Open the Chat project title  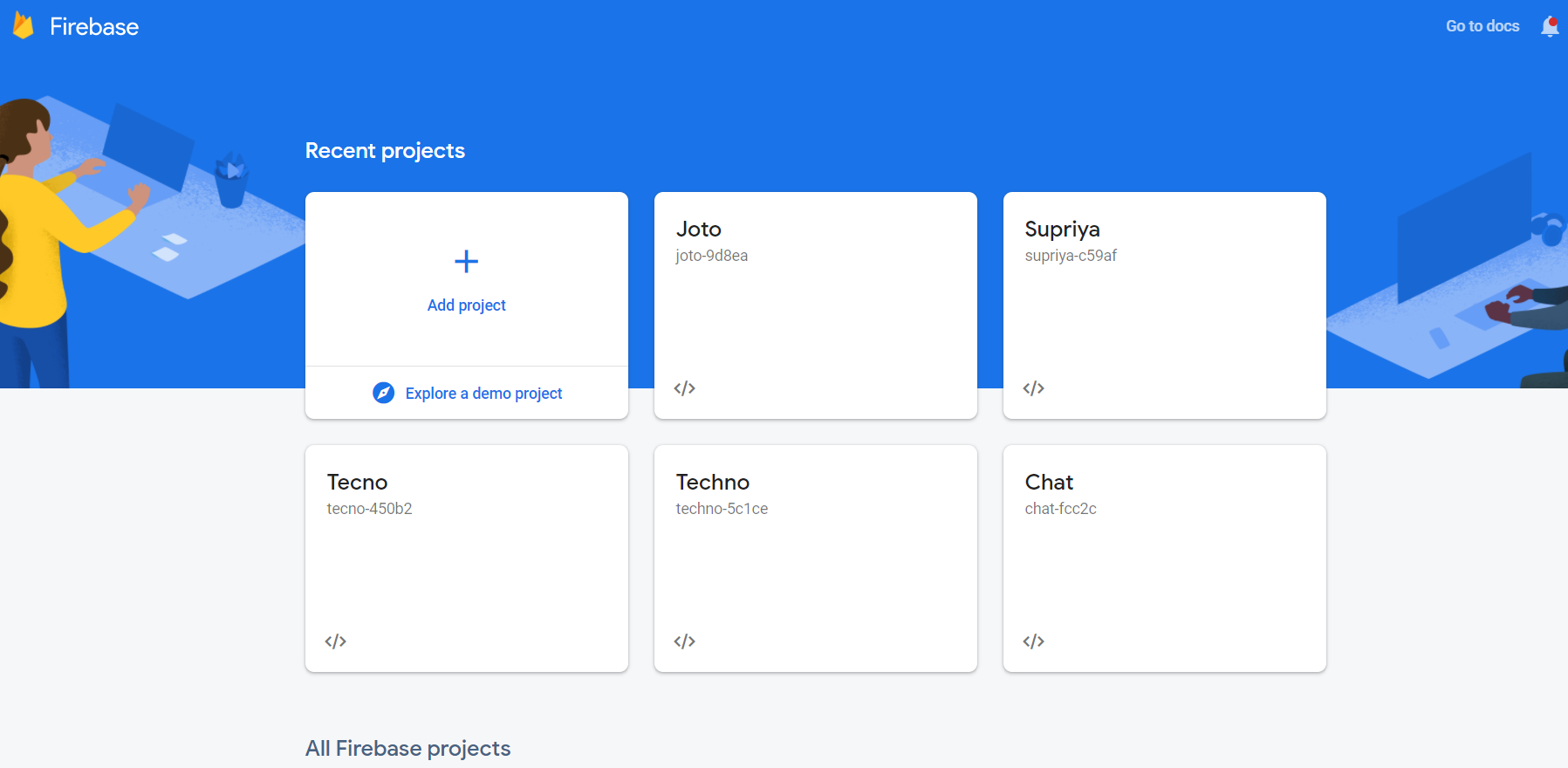[x=1049, y=482]
